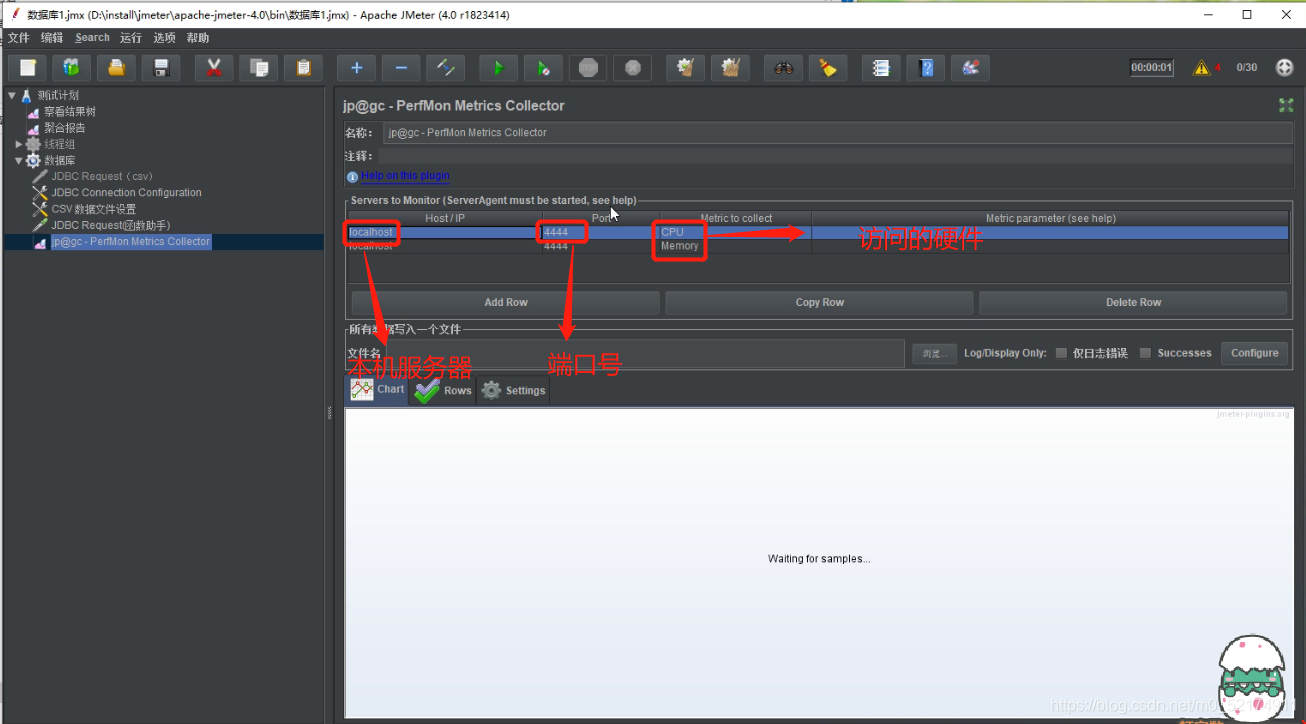
Task: Click the Configure button
Action: coord(1255,353)
